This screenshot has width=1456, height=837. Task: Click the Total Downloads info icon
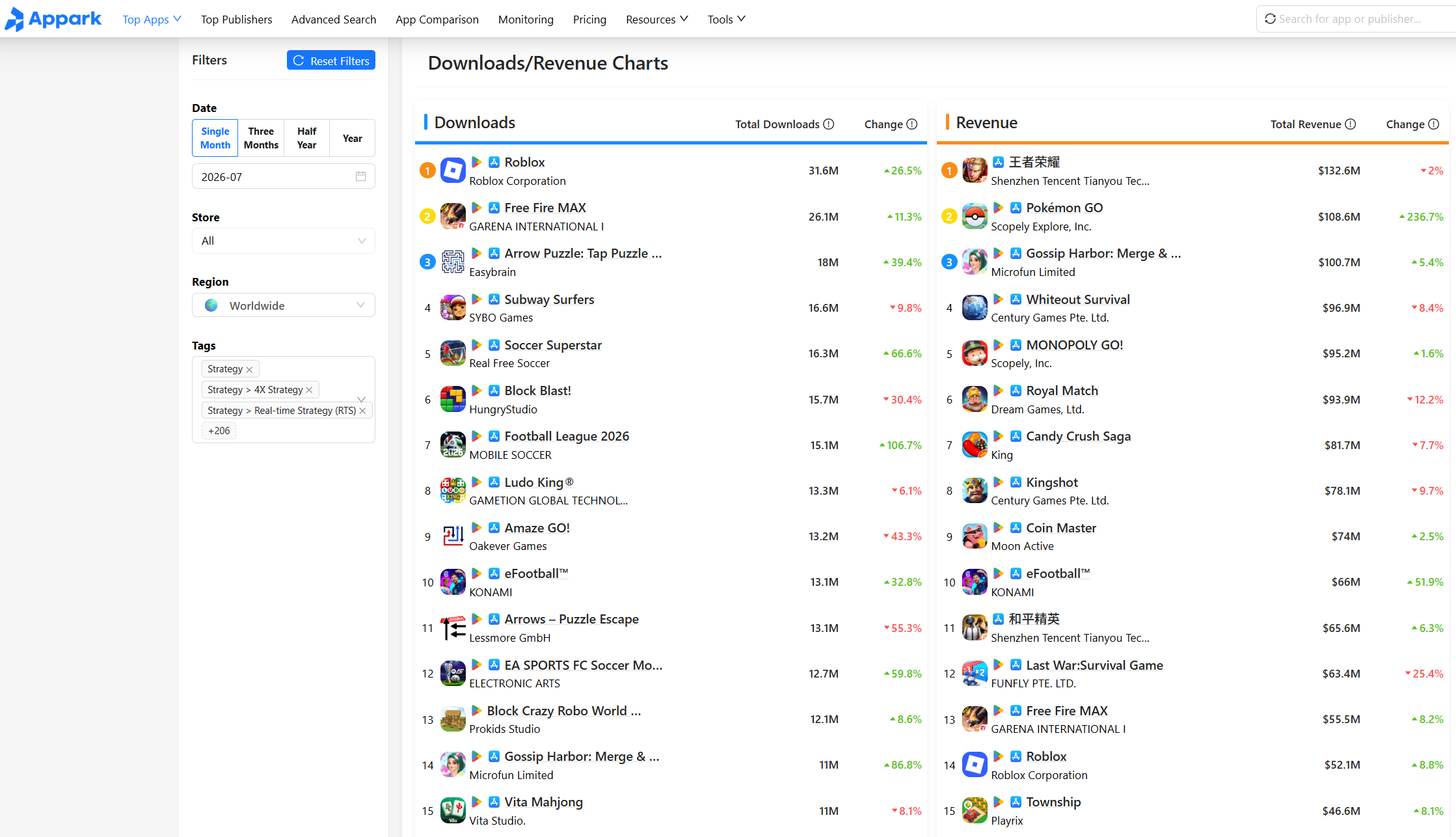click(x=829, y=124)
